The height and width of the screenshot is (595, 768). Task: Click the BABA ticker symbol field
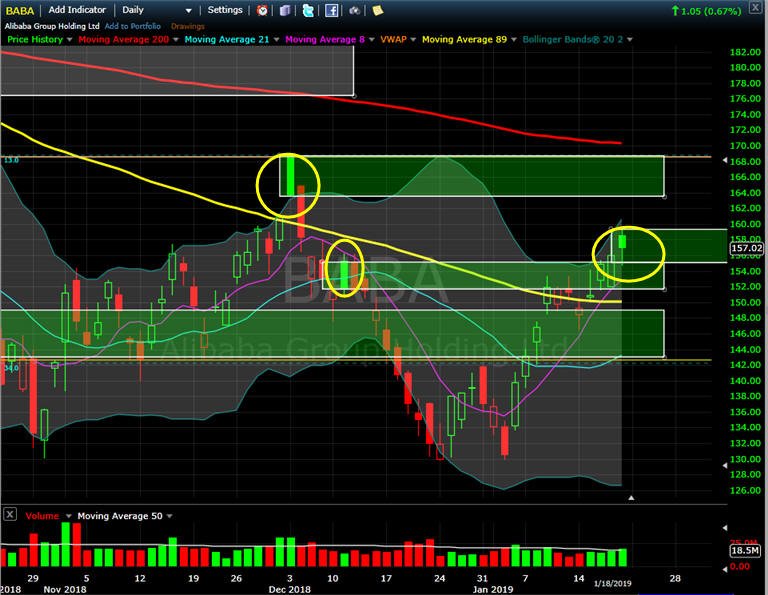coord(20,10)
